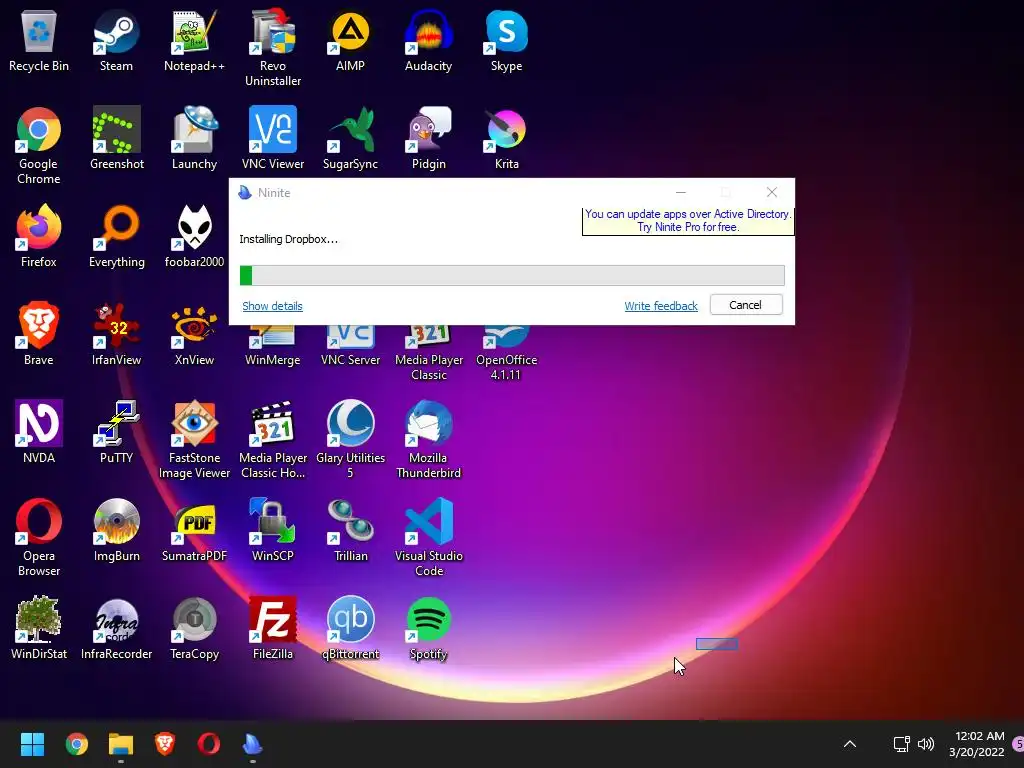
Task: Click the Dropbox install progress bar
Action: click(512, 275)
